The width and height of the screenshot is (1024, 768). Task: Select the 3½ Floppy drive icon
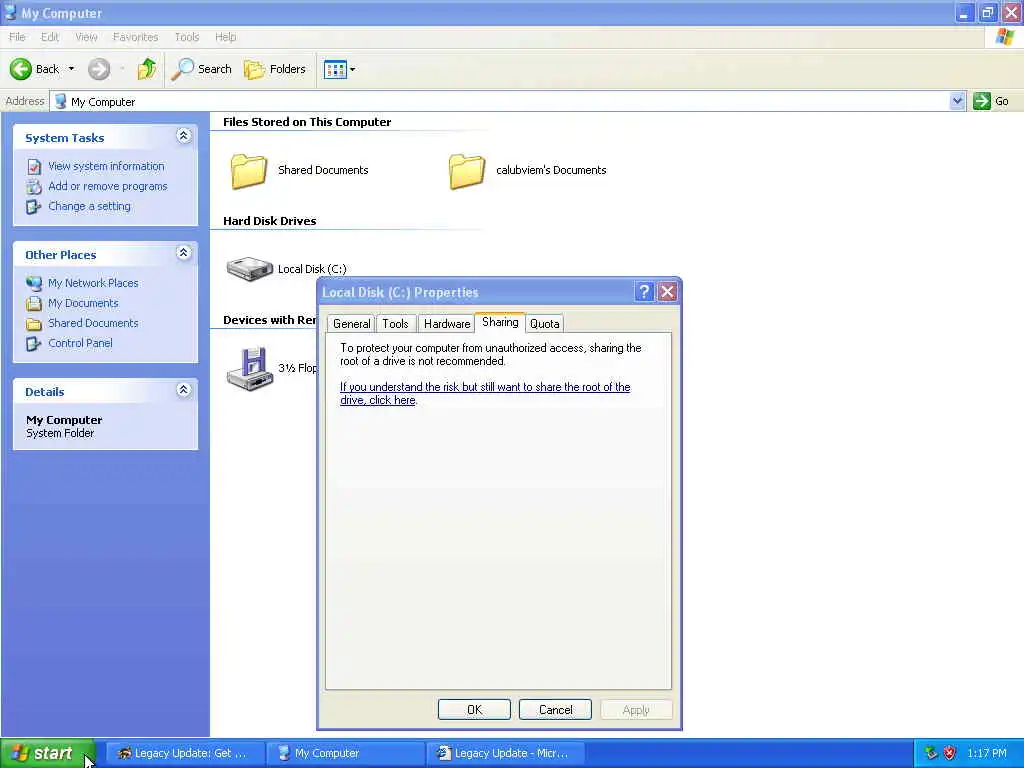[x=249, y=369]
